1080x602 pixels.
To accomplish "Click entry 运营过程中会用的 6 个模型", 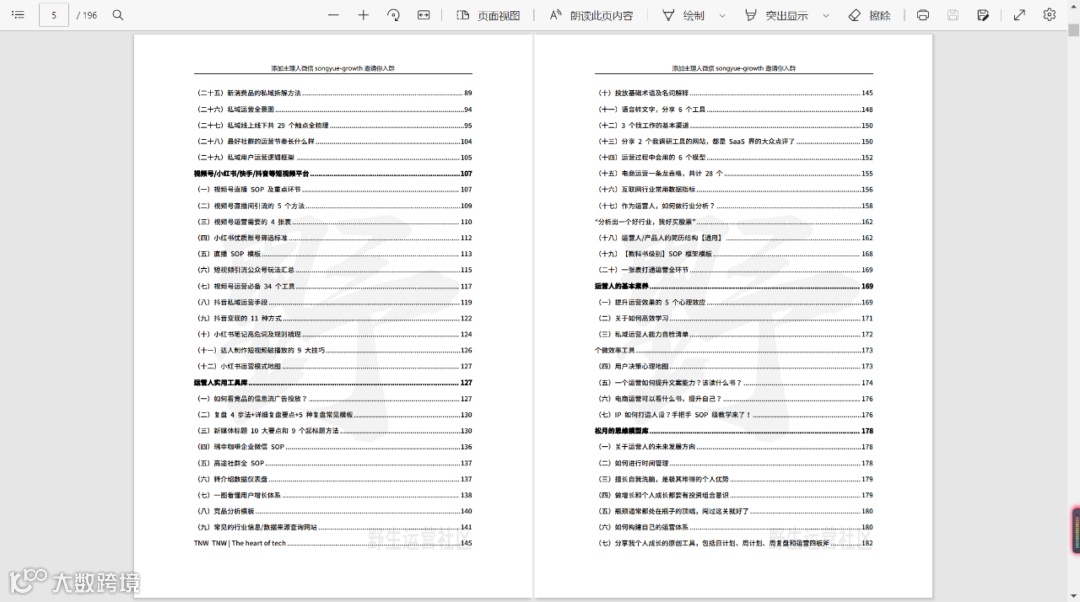I will tap(735, 157).
